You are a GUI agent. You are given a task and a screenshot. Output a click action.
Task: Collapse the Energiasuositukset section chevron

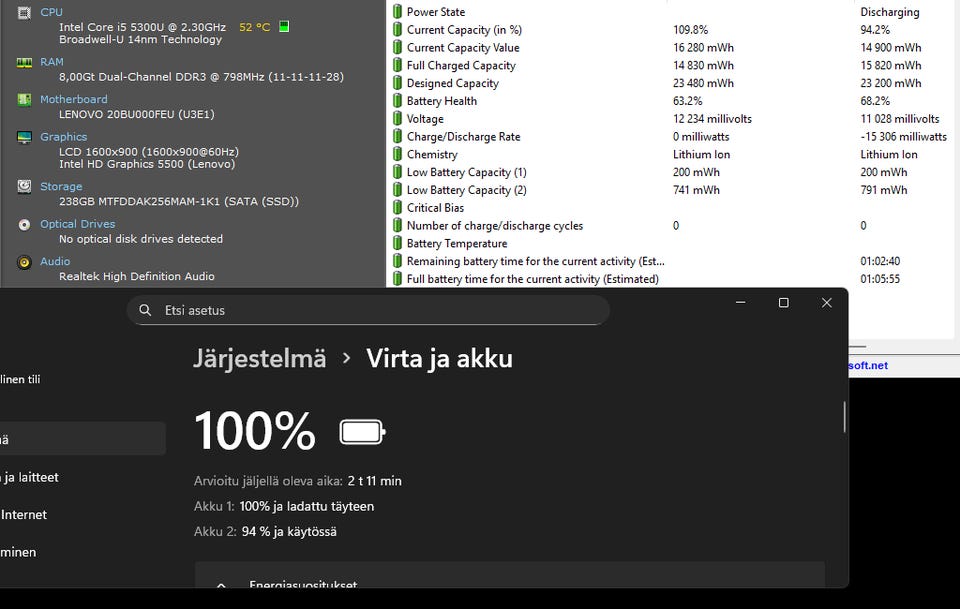pyautogui.click(x=221, y=585)
